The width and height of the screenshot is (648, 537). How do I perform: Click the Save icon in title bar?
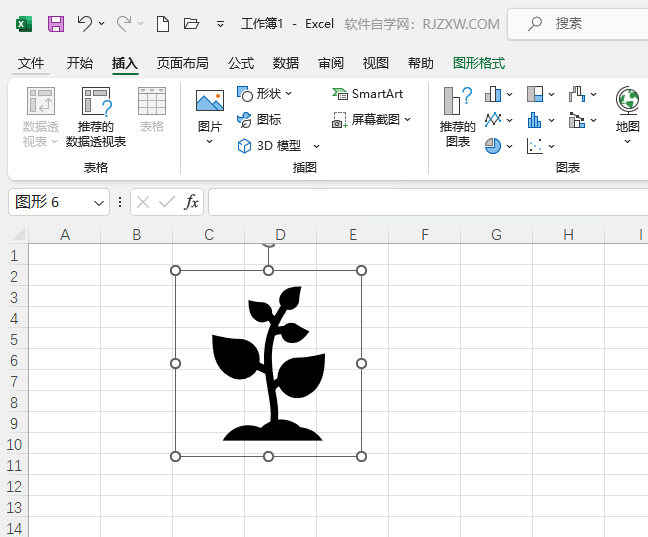(56, 23)
